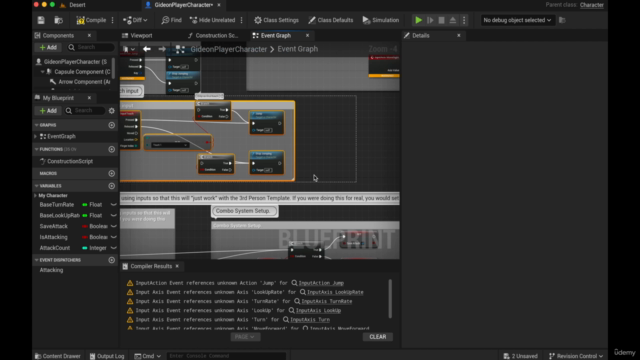The image size is (640, 360).
Task: Navigate back in graph history
Action: [x=147, y=49]
